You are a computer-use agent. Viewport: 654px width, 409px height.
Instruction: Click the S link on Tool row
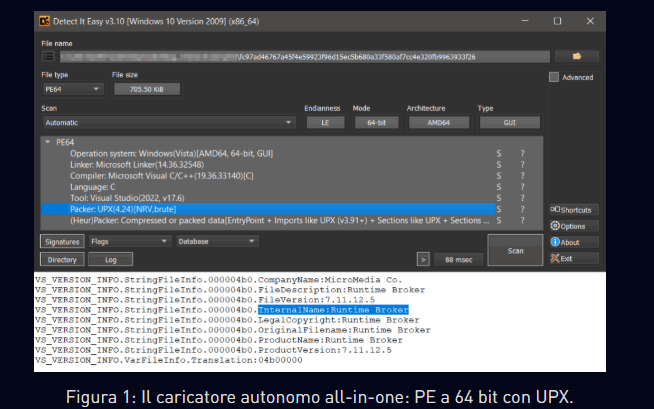(499, 198)
